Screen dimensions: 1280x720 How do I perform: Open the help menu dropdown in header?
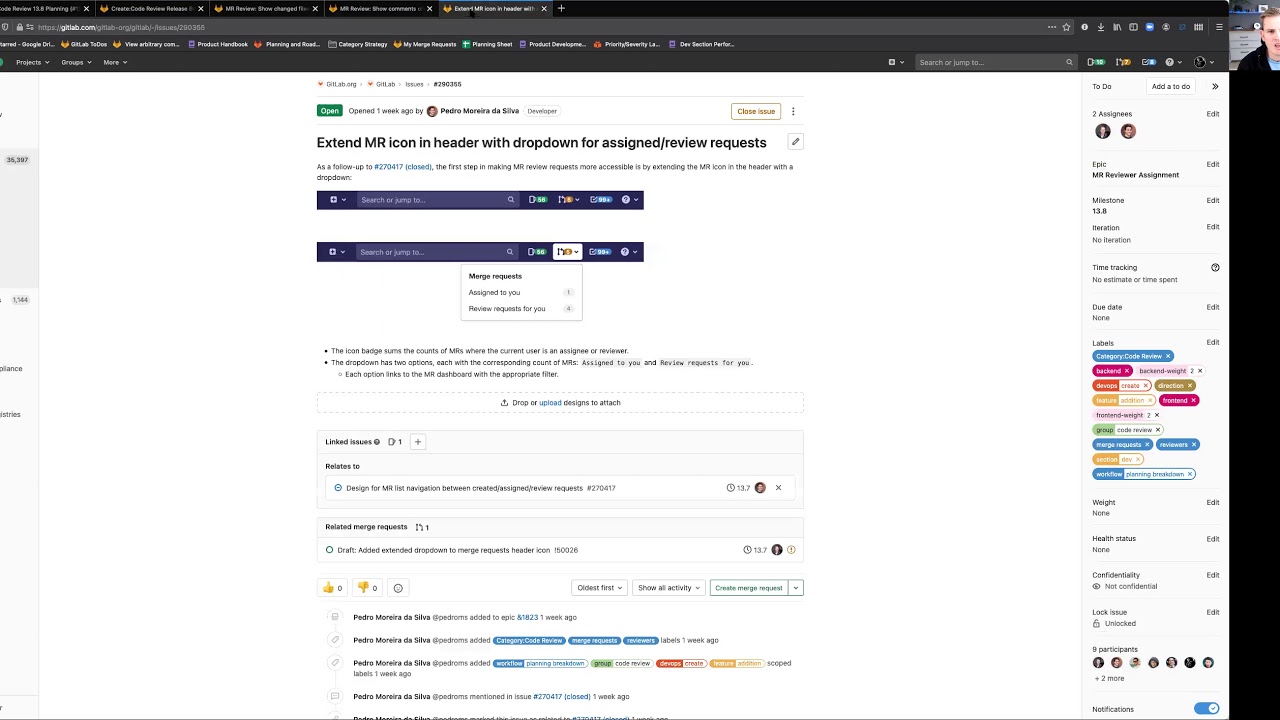pyautogui.click(x=1173, y=62)
